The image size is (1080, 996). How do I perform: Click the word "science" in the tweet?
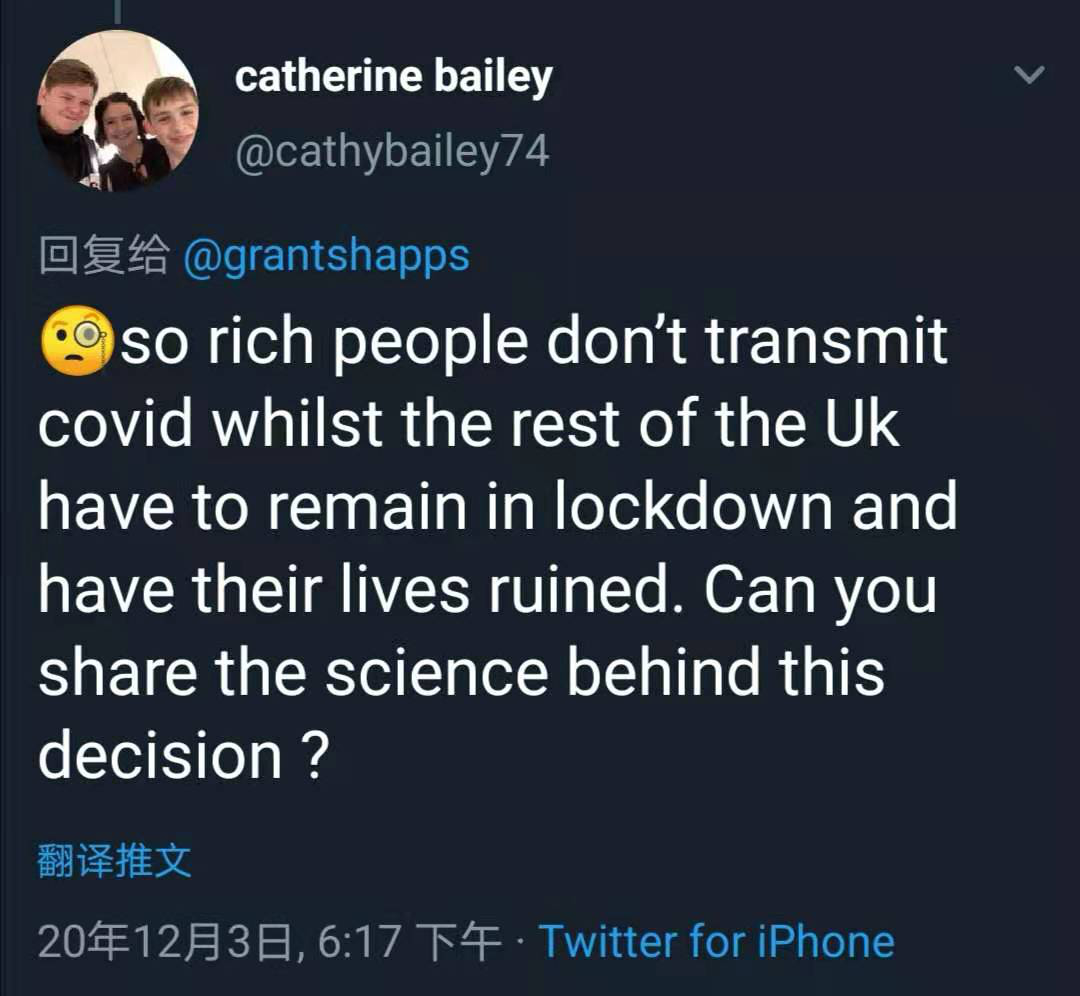pos(435,672)
